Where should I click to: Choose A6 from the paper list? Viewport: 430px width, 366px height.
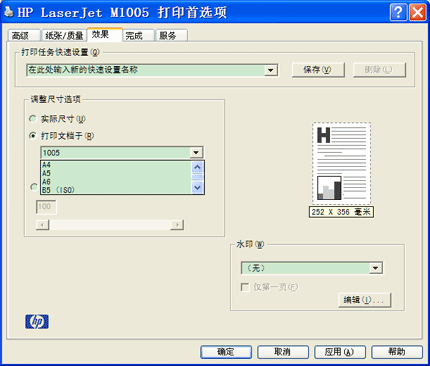tap(116, 182)
